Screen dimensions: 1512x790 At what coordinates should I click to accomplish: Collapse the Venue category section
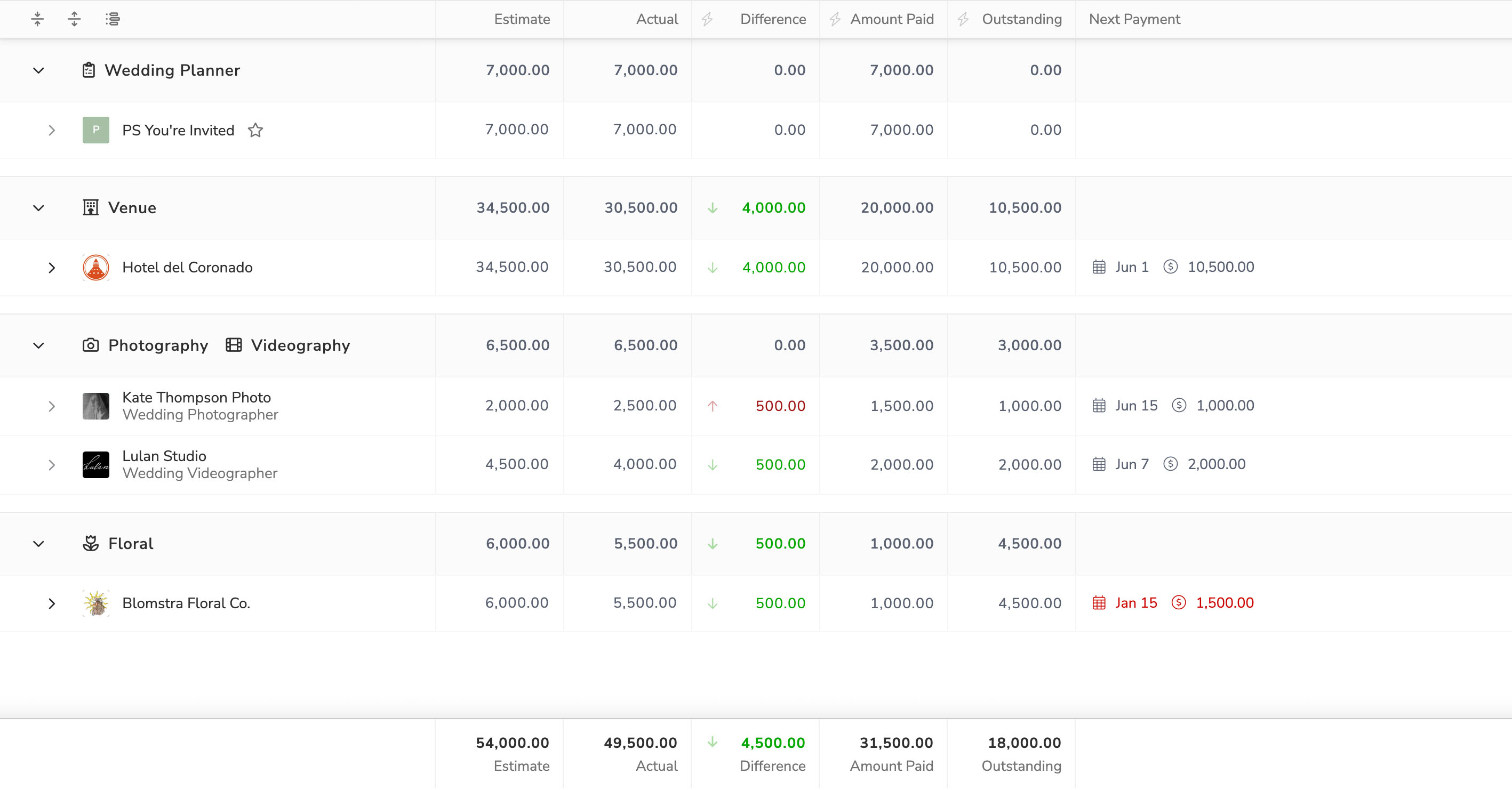[x=39, y=208]
